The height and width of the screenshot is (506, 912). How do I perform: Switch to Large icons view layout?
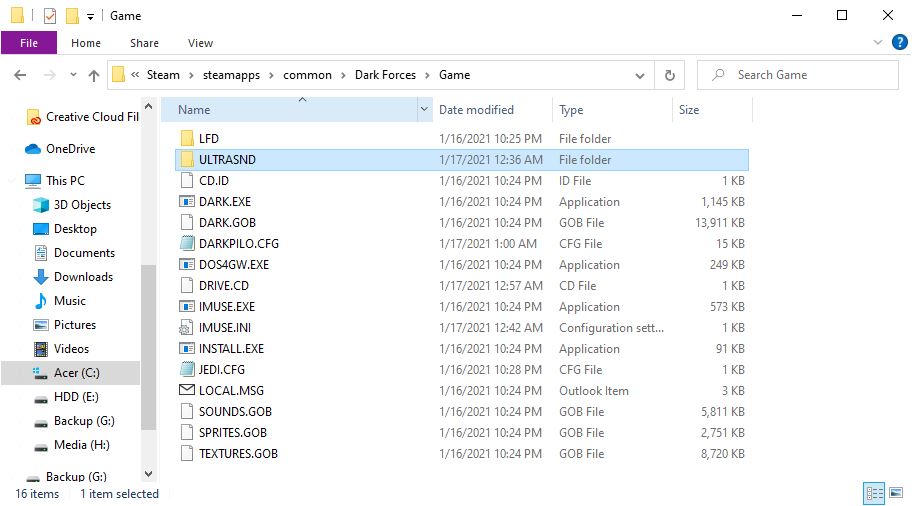tap(896, 493)
